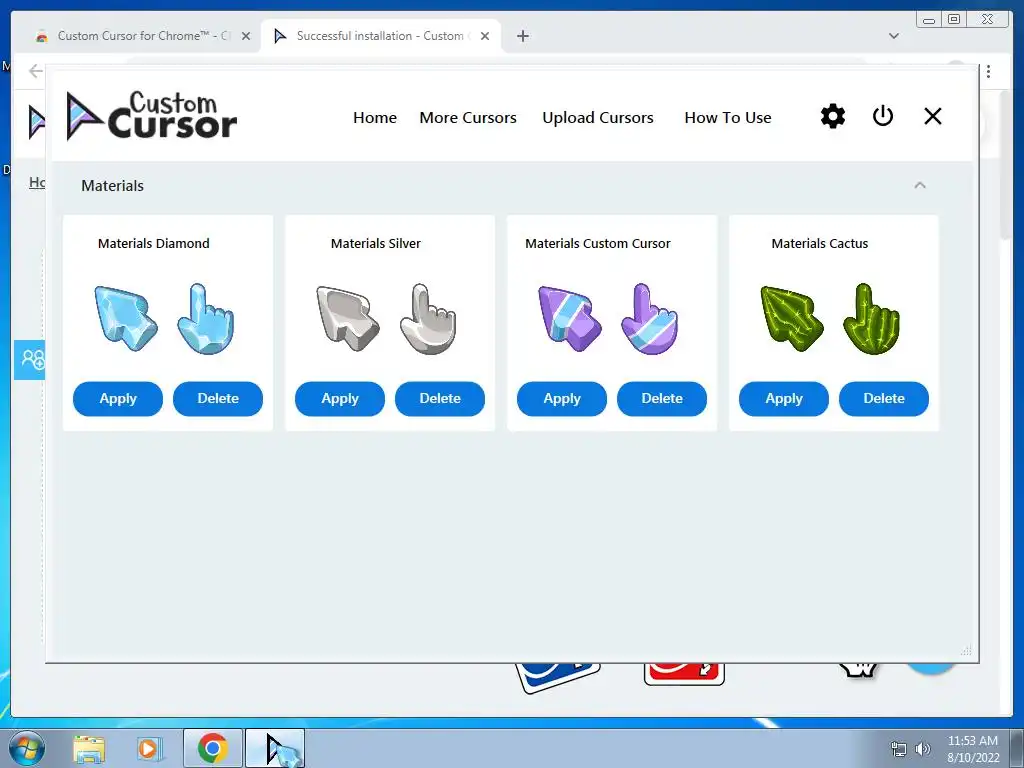Select the purple striped hand pointer image
The image size is (1024, 768).
click(x=650, y=319)
